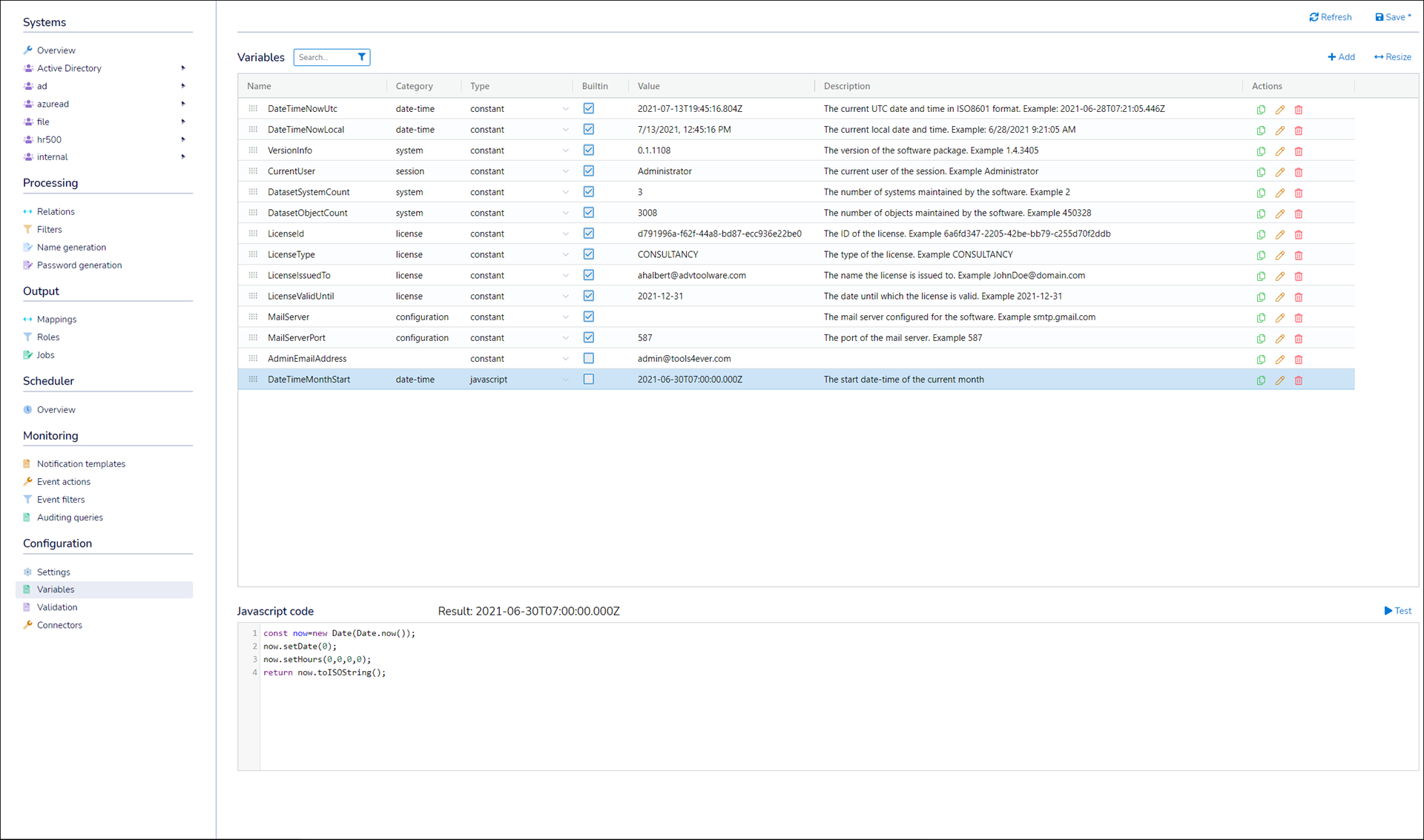Click the trash icon for LicenseType row

point(1299,256)
